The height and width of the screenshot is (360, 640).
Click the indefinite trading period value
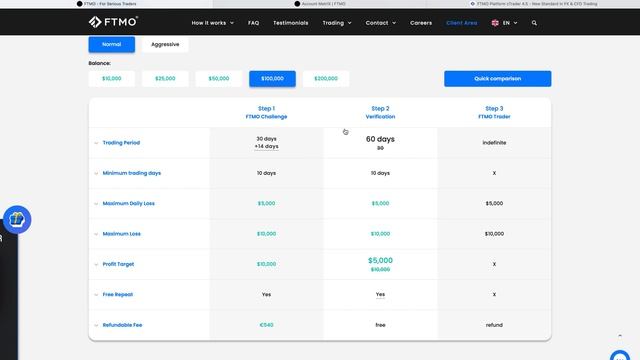click(494, 143)
